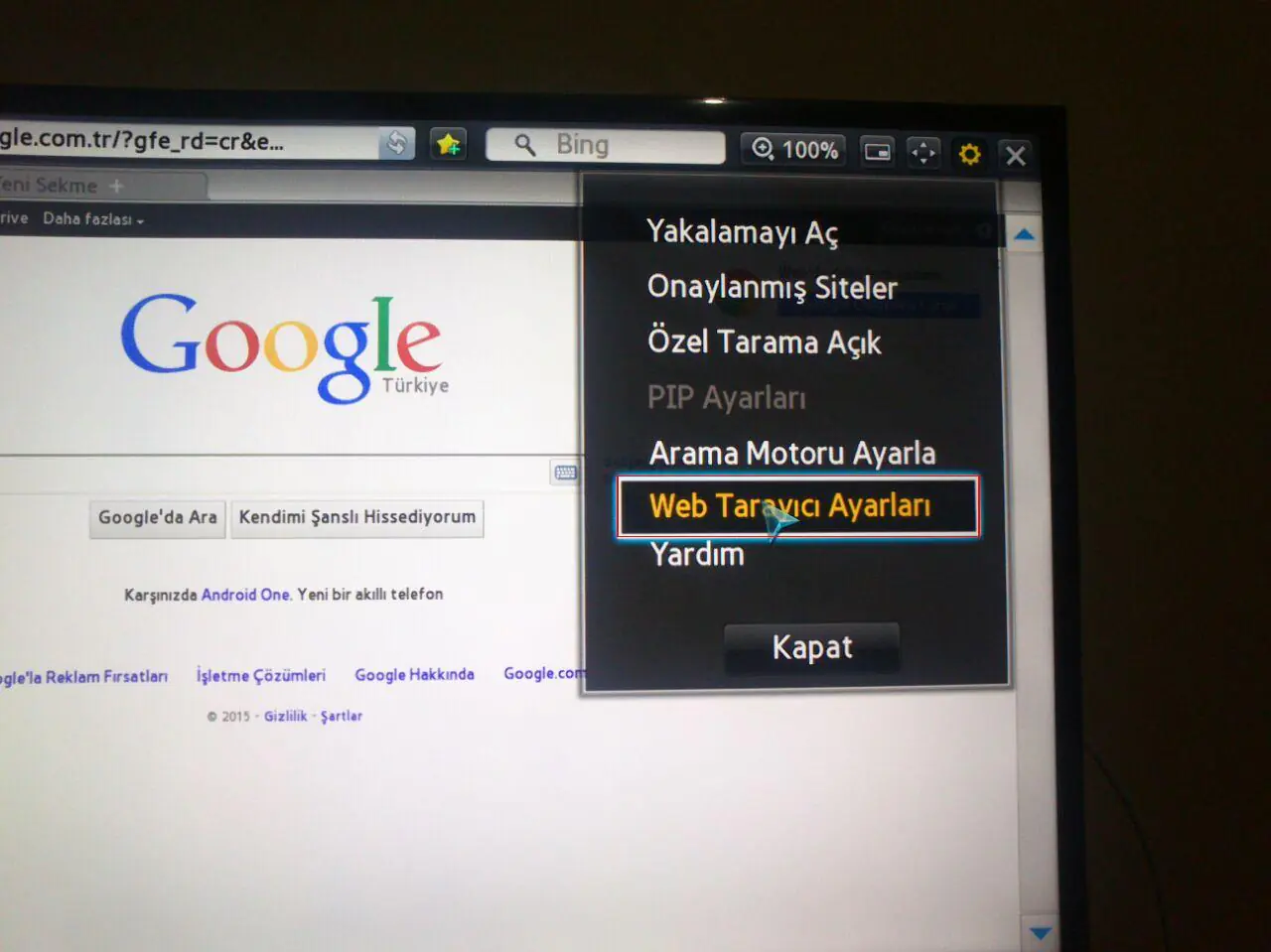
Task: Close the browser with the X icon
Action: (x=1015, y=155)
